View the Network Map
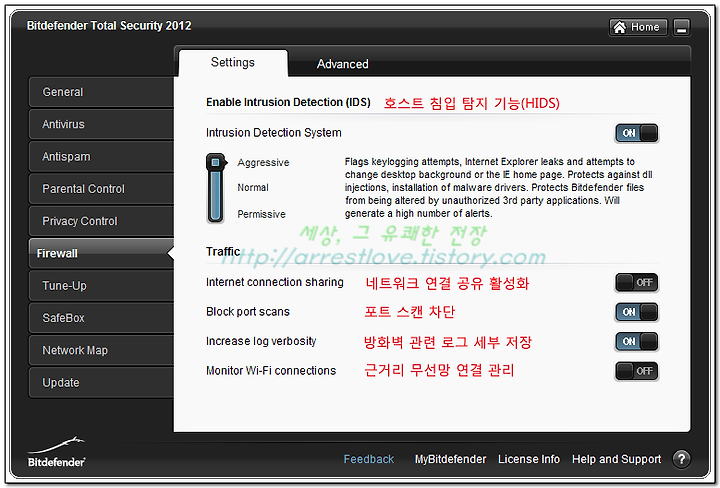The width and height of the screenshot is (720, 488). [x=101, y=350]
